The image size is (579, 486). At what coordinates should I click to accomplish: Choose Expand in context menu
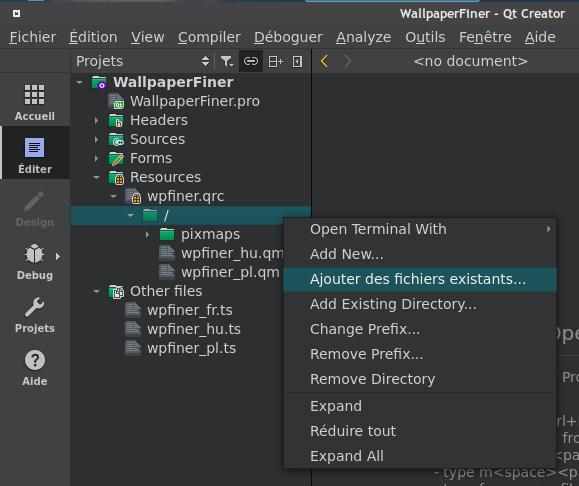(420, 406)
